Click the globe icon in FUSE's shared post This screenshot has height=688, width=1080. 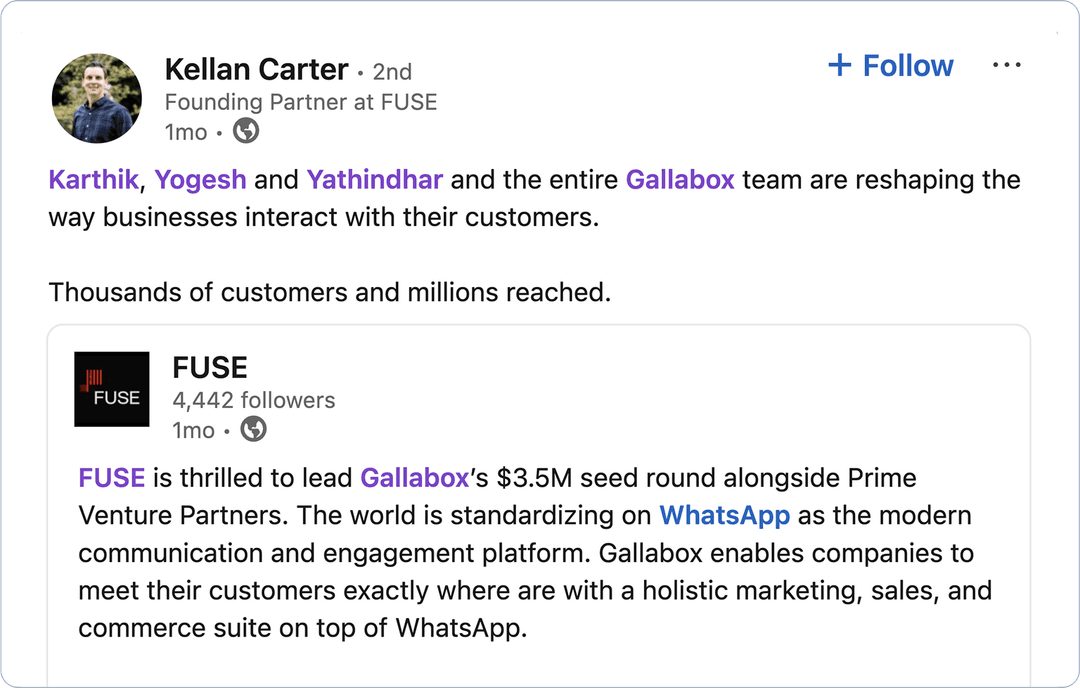(254, 430)
